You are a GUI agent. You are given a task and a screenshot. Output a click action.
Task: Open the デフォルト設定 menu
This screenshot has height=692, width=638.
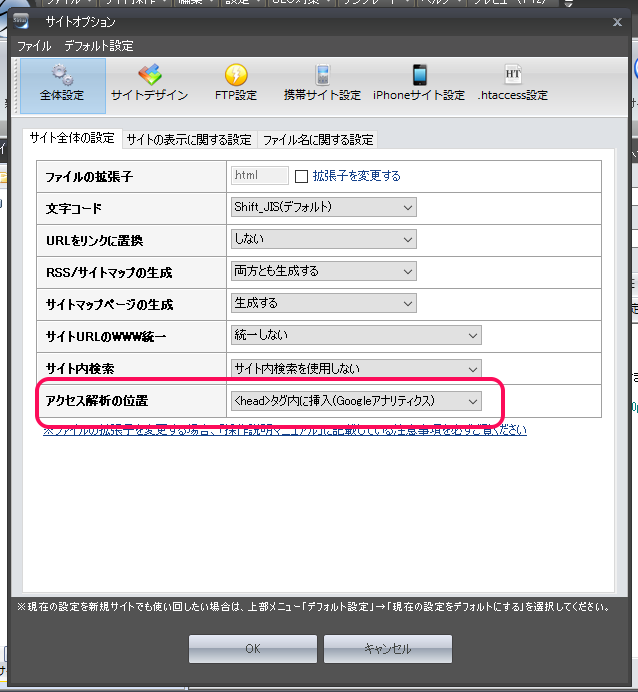coord(98,46)
